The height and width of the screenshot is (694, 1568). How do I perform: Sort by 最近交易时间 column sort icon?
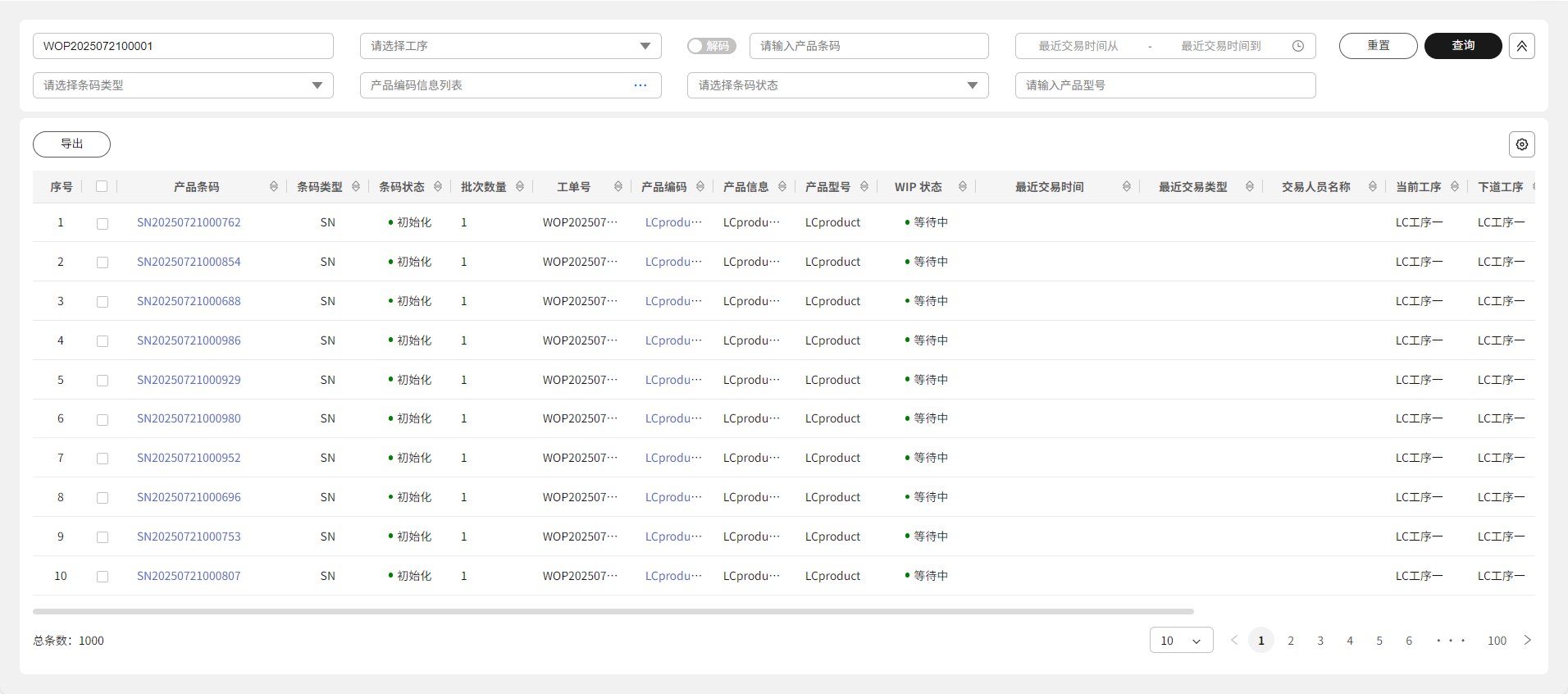tap(1127, 187)
